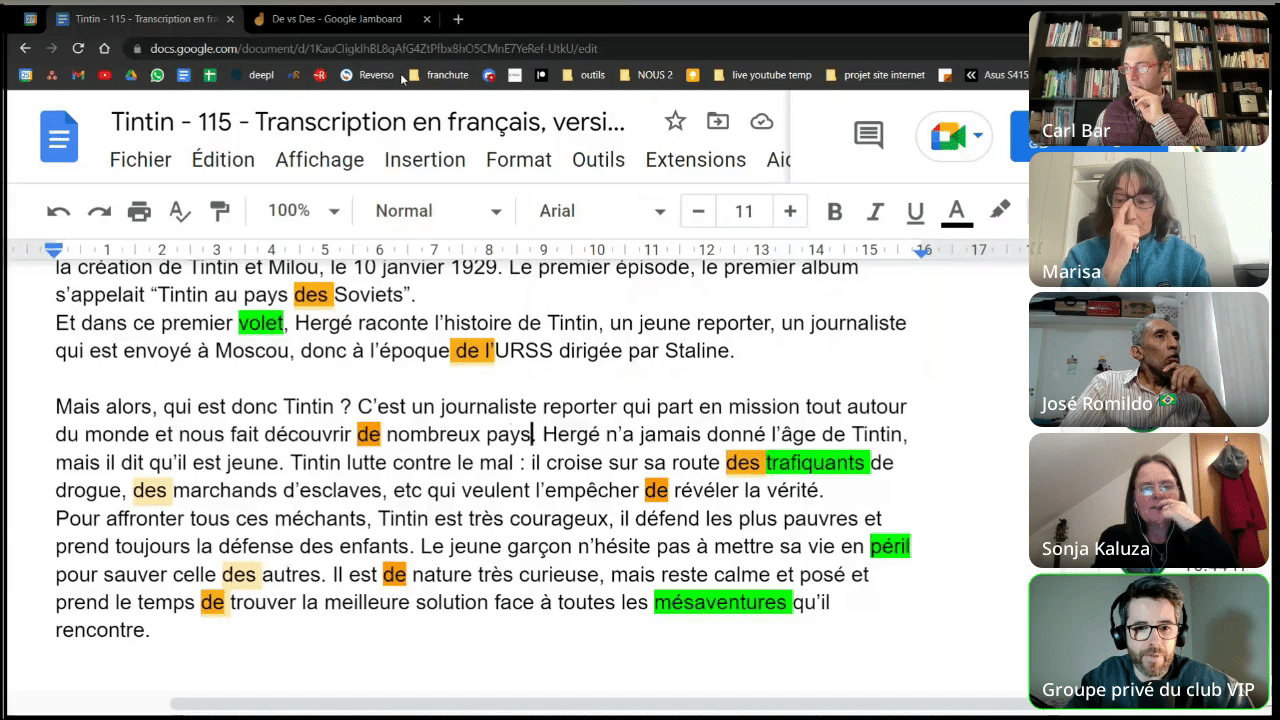This screenshot has height=720, width=1280.
Task: Open the WhatsApp bookmark icon
Action: [157, 75]
